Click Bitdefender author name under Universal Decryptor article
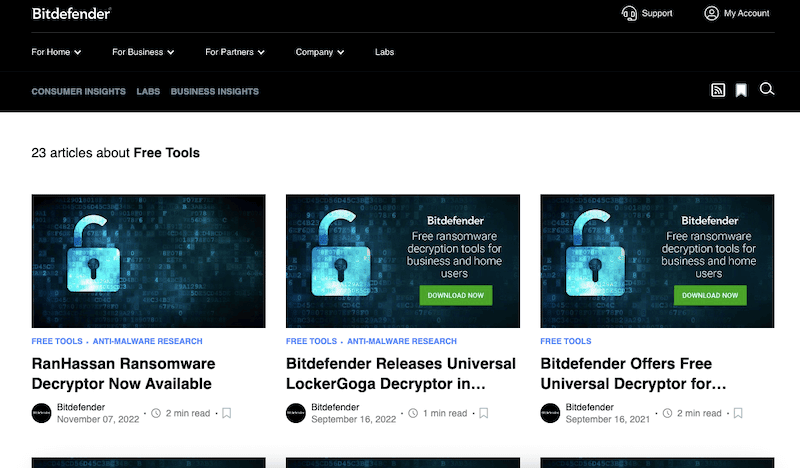 click(589, 407)
